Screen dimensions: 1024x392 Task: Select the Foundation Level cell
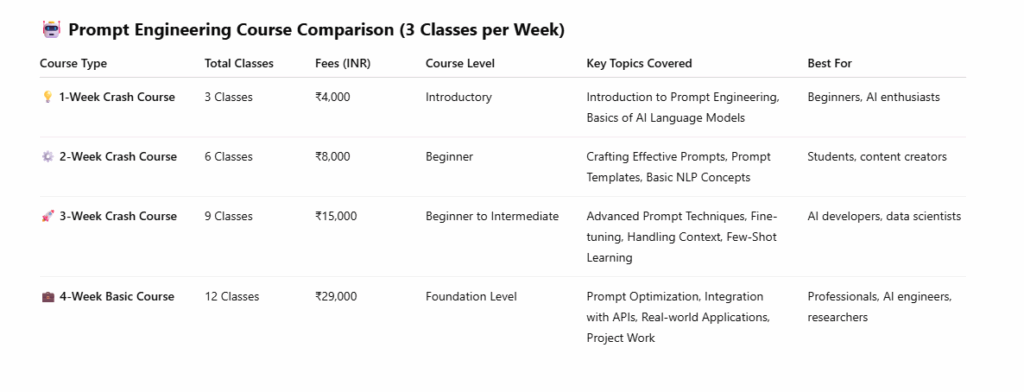(x=471, y=297)
